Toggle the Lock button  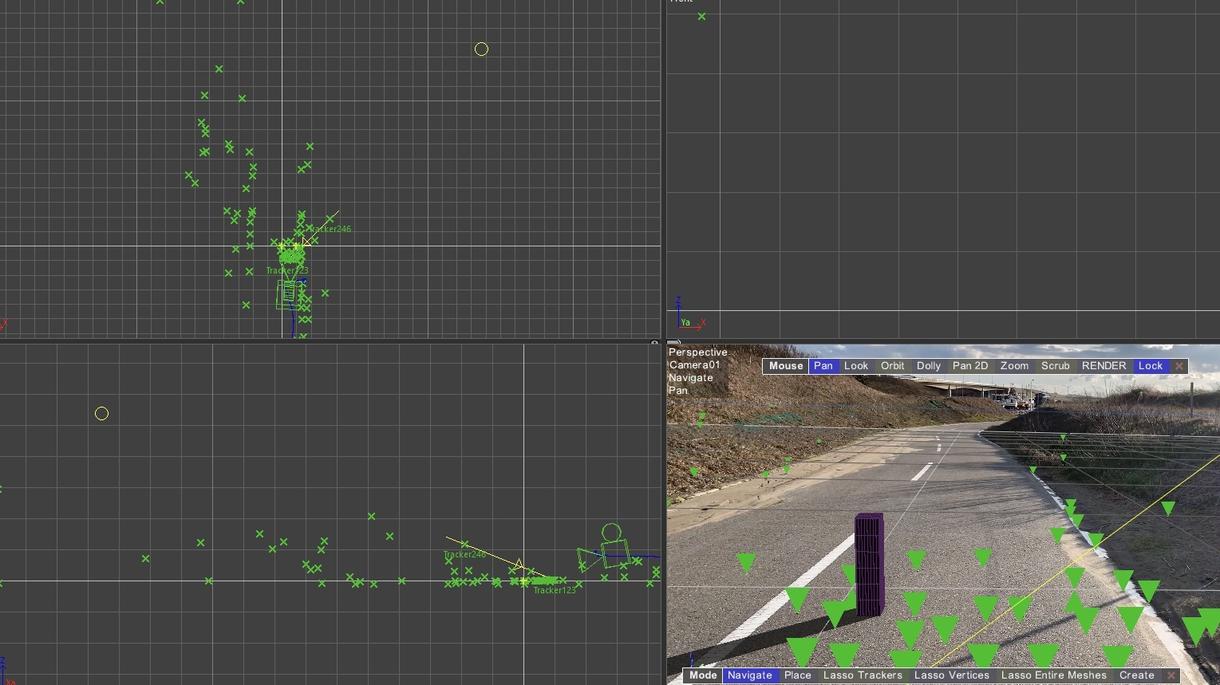click(1150, 366)
